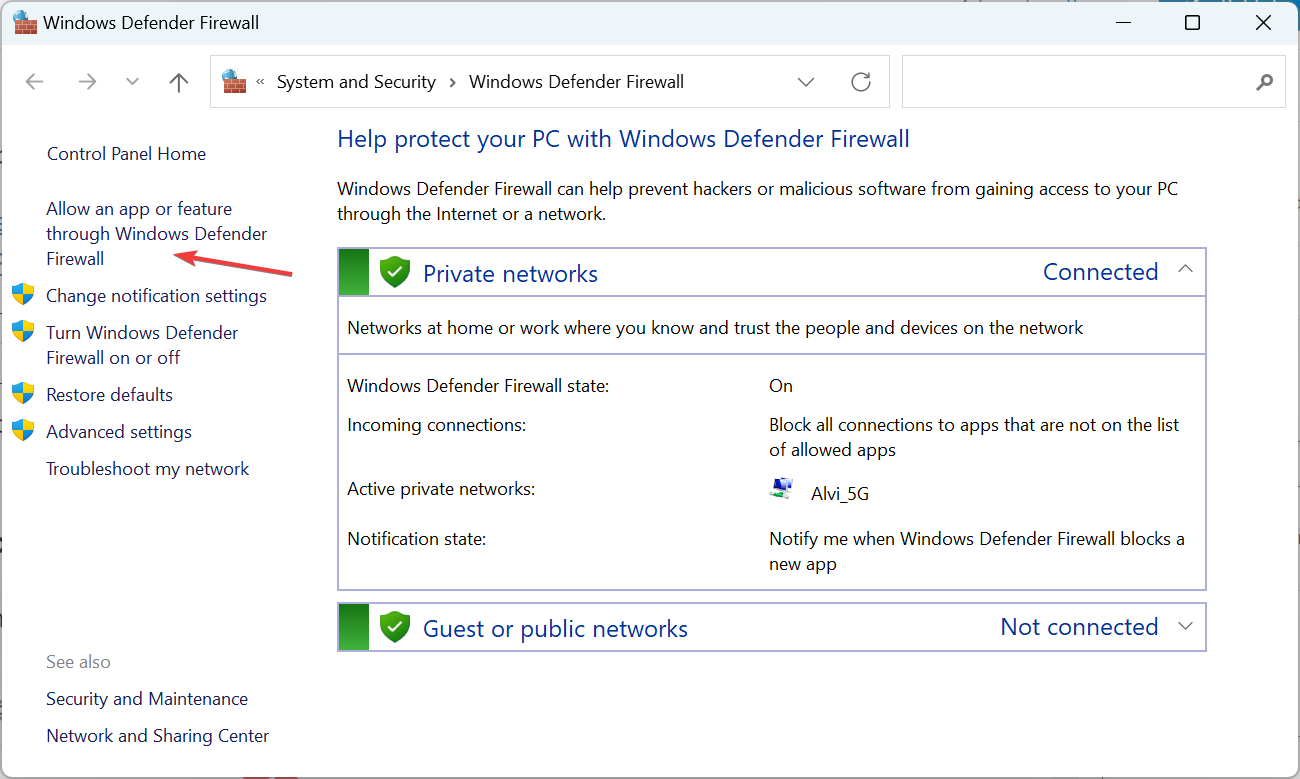Click shield icon beside Turn Windows Defender Firewall
Screen dimensions: 1300x779
23,331
